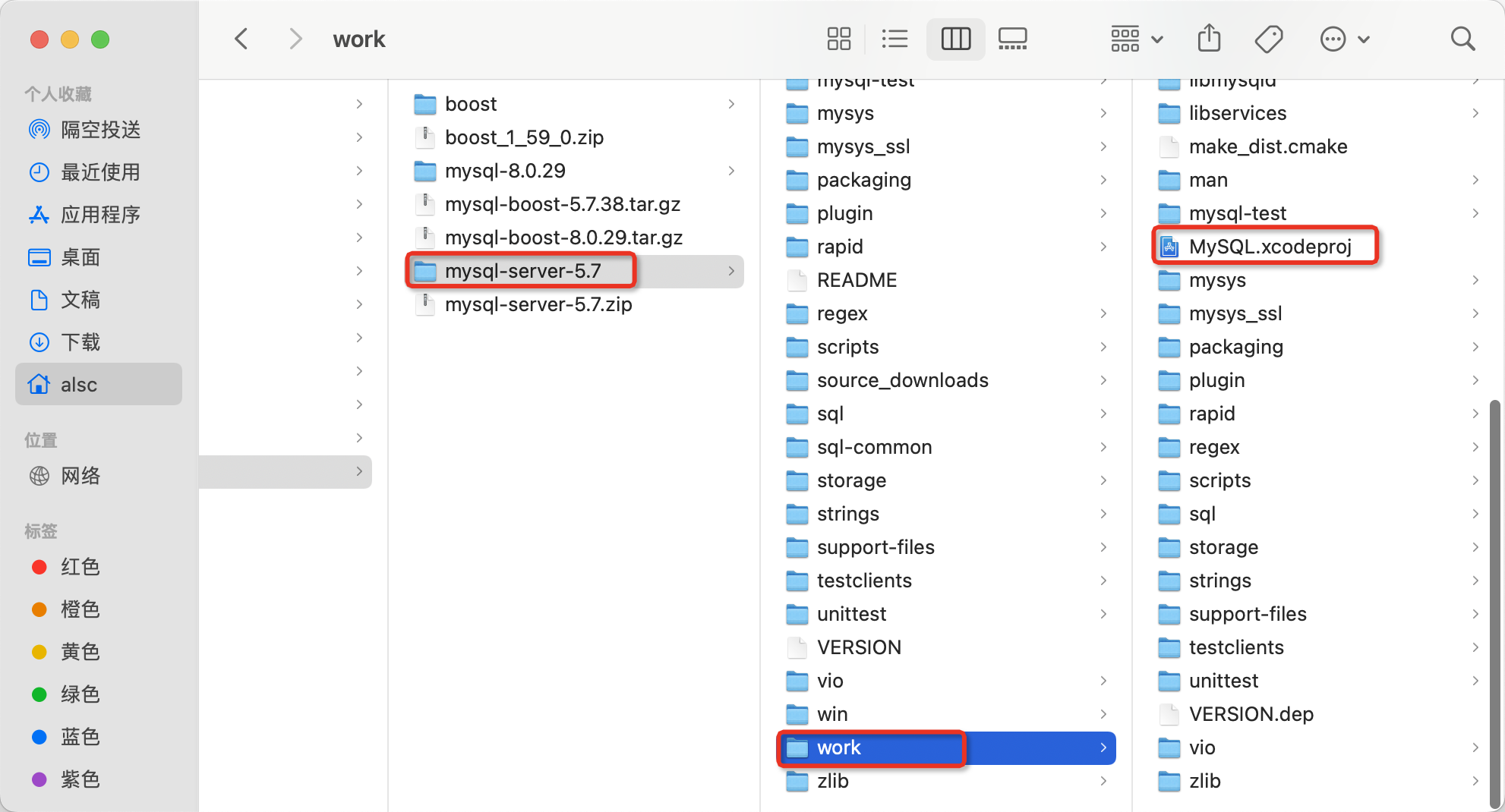
Task: Select the README file
Action: point(947,280)
